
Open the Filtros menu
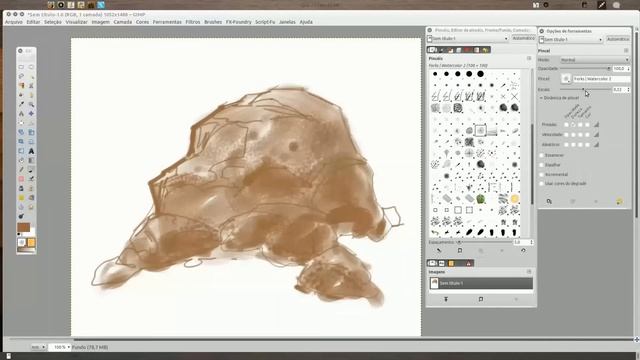tap(193, 22)
